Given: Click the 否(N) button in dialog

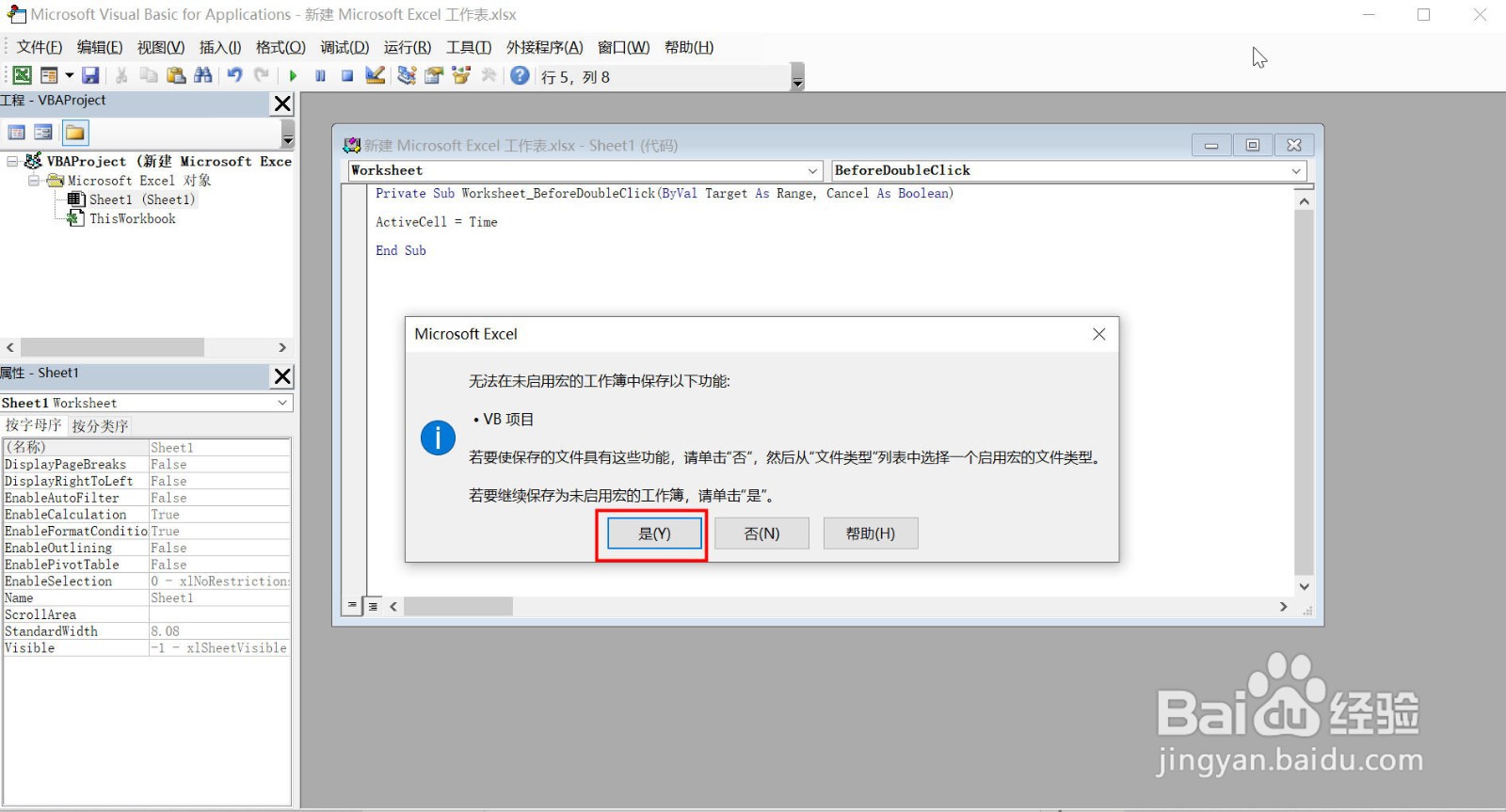Looking at the screenshot, I should pyautogui.click(x=761, y=533).
